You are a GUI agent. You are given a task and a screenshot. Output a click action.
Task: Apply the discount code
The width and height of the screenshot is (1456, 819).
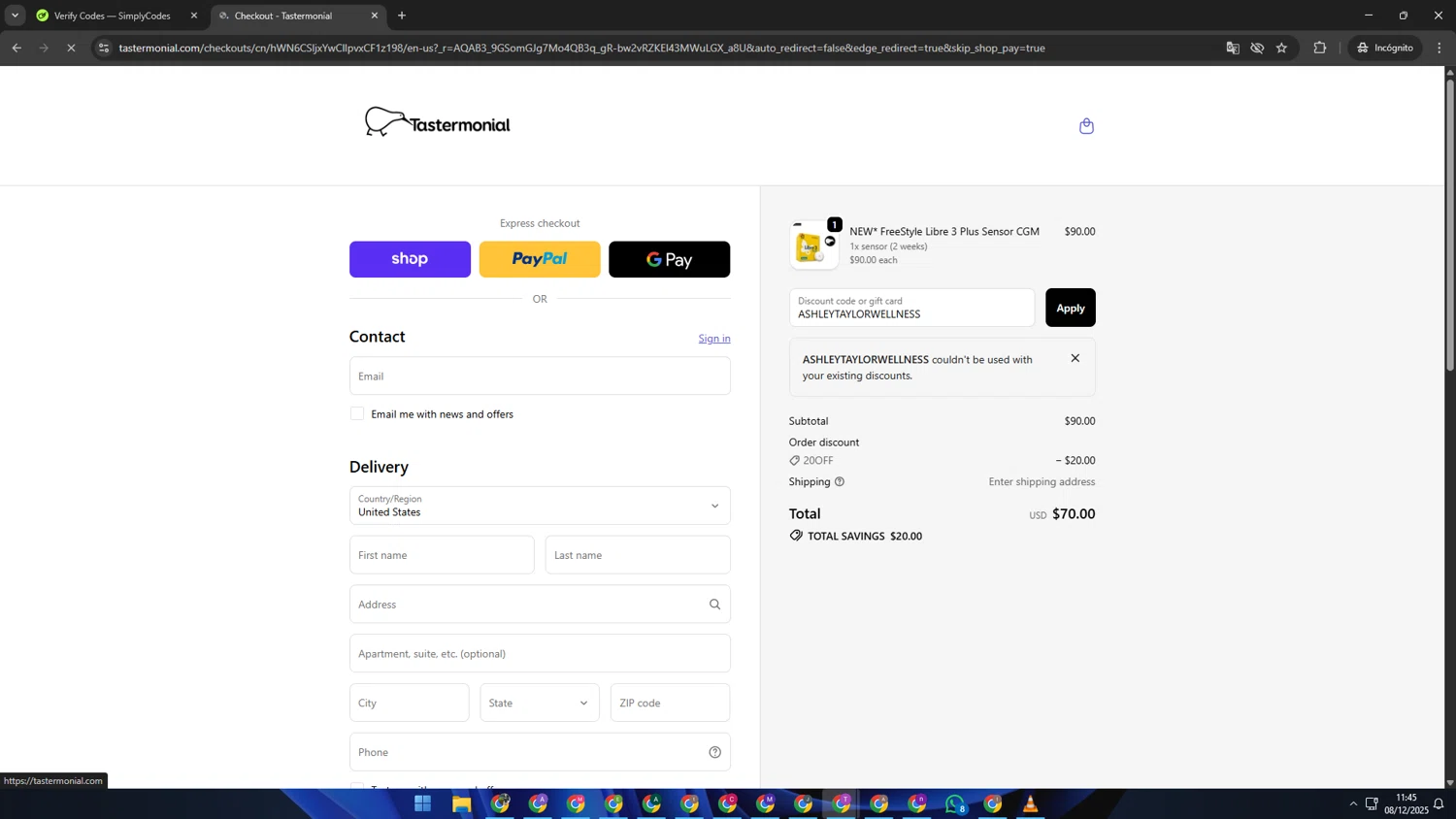click(x=1070, y=308)
